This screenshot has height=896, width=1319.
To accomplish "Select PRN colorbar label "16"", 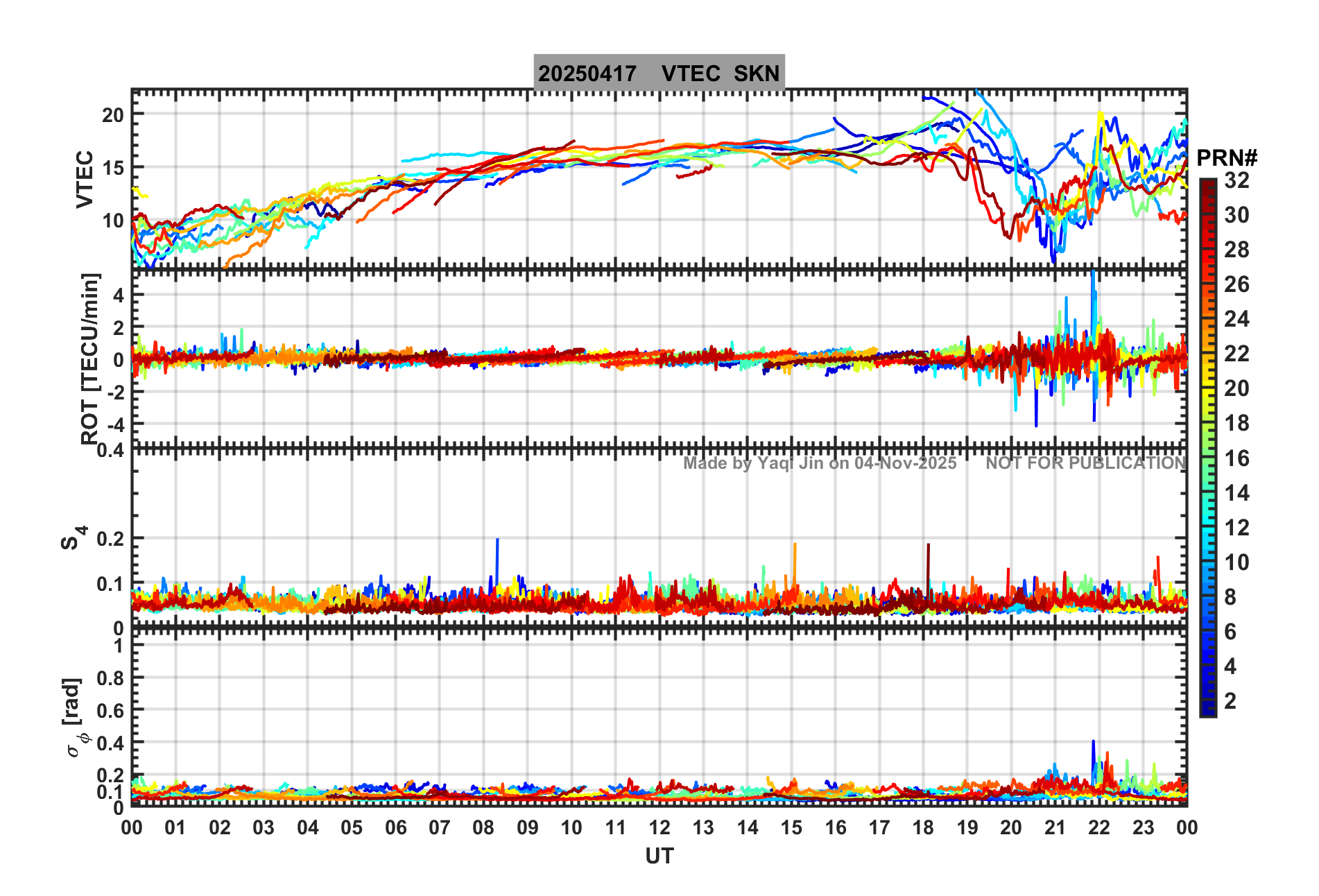I will click(1237, 458).
